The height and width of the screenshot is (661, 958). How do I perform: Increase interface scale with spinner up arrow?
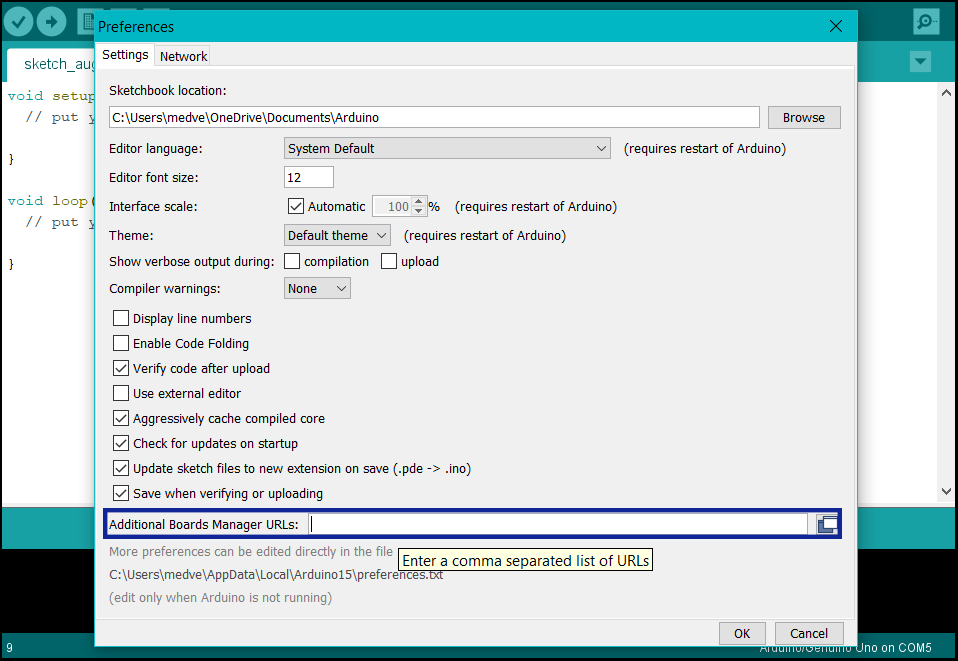[419, 202]
